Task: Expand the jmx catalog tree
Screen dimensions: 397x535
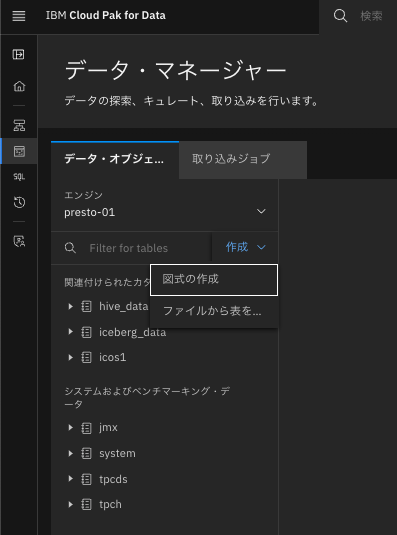Action: coord(71,428)
